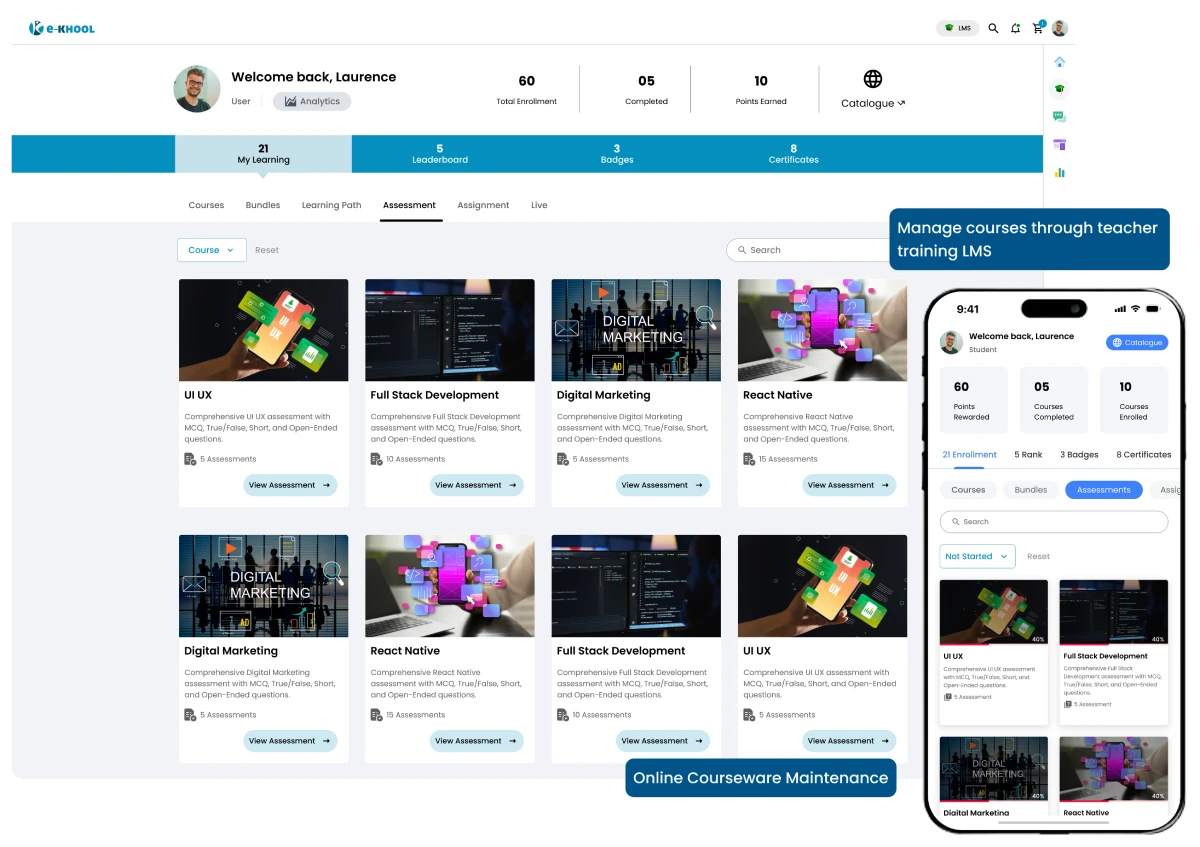Open the Assignment tab

tap(483, 205)
